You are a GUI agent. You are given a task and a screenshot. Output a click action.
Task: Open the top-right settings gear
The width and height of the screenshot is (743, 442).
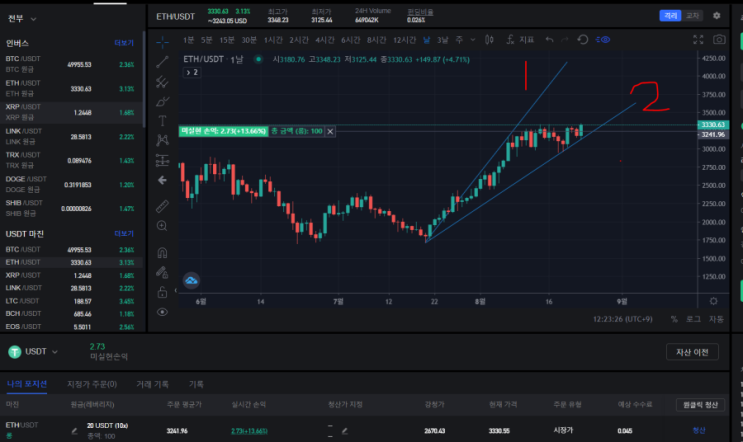click(x=716, y=16)
